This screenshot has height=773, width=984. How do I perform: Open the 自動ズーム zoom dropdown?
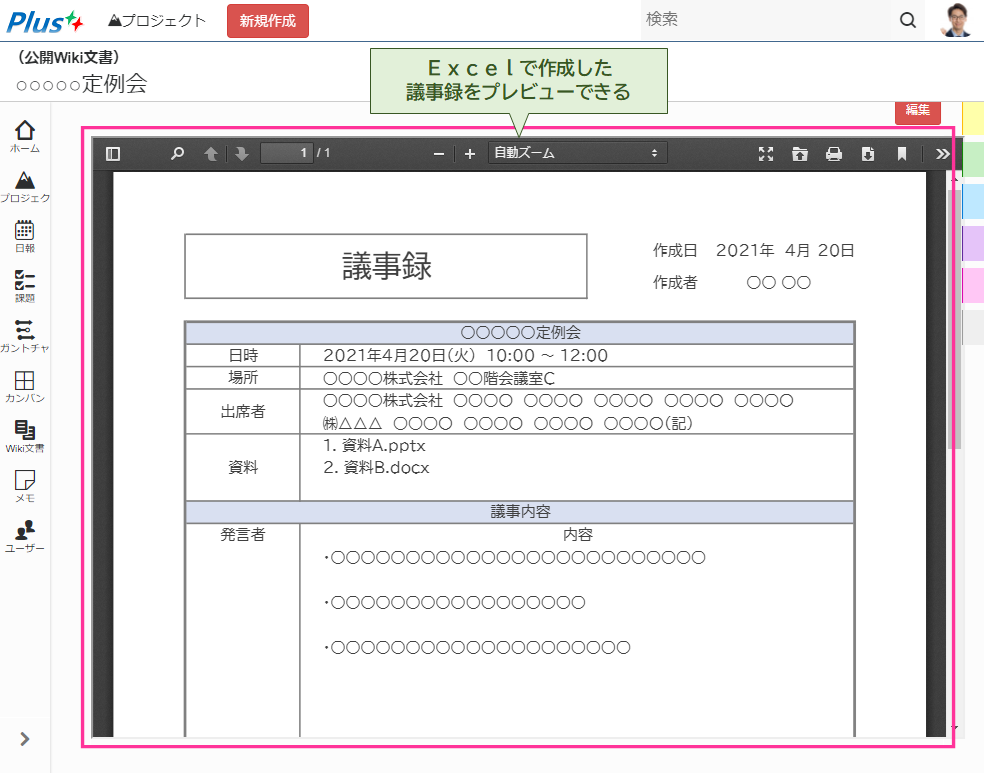coord(577,153)
